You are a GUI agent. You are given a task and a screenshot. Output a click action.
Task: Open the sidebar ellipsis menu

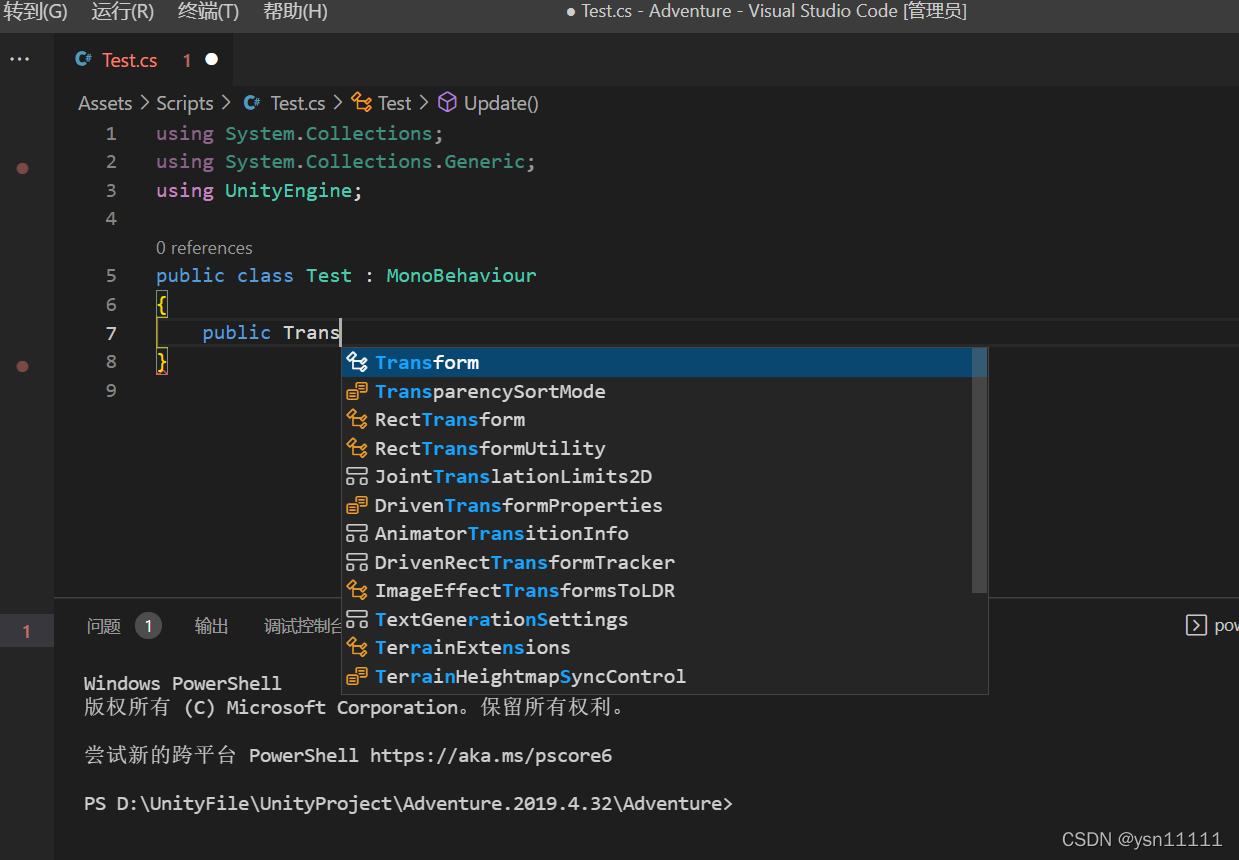pyautogui.click(x=20, y=60)
